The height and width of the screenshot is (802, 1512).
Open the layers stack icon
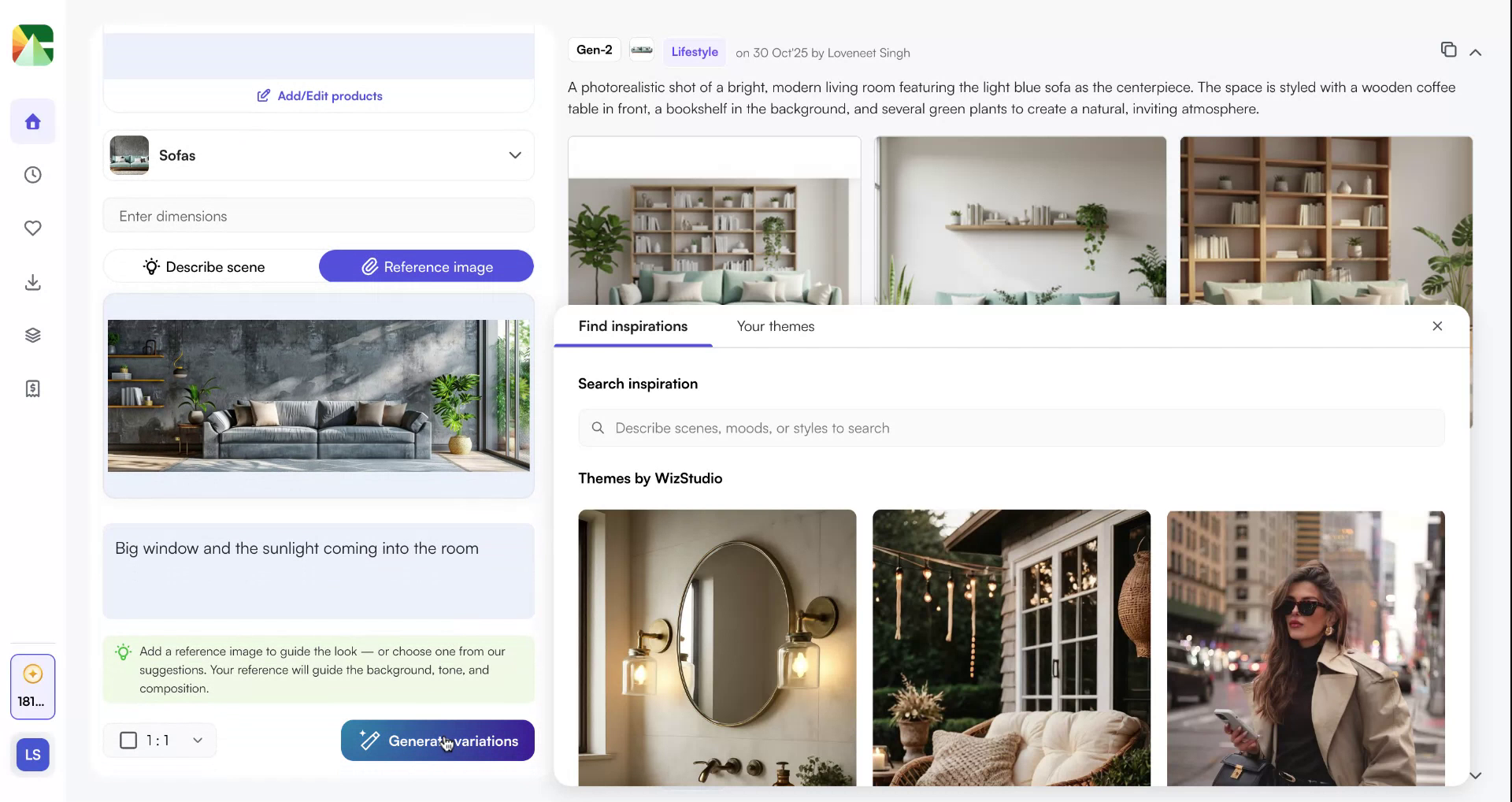point(32,336)
